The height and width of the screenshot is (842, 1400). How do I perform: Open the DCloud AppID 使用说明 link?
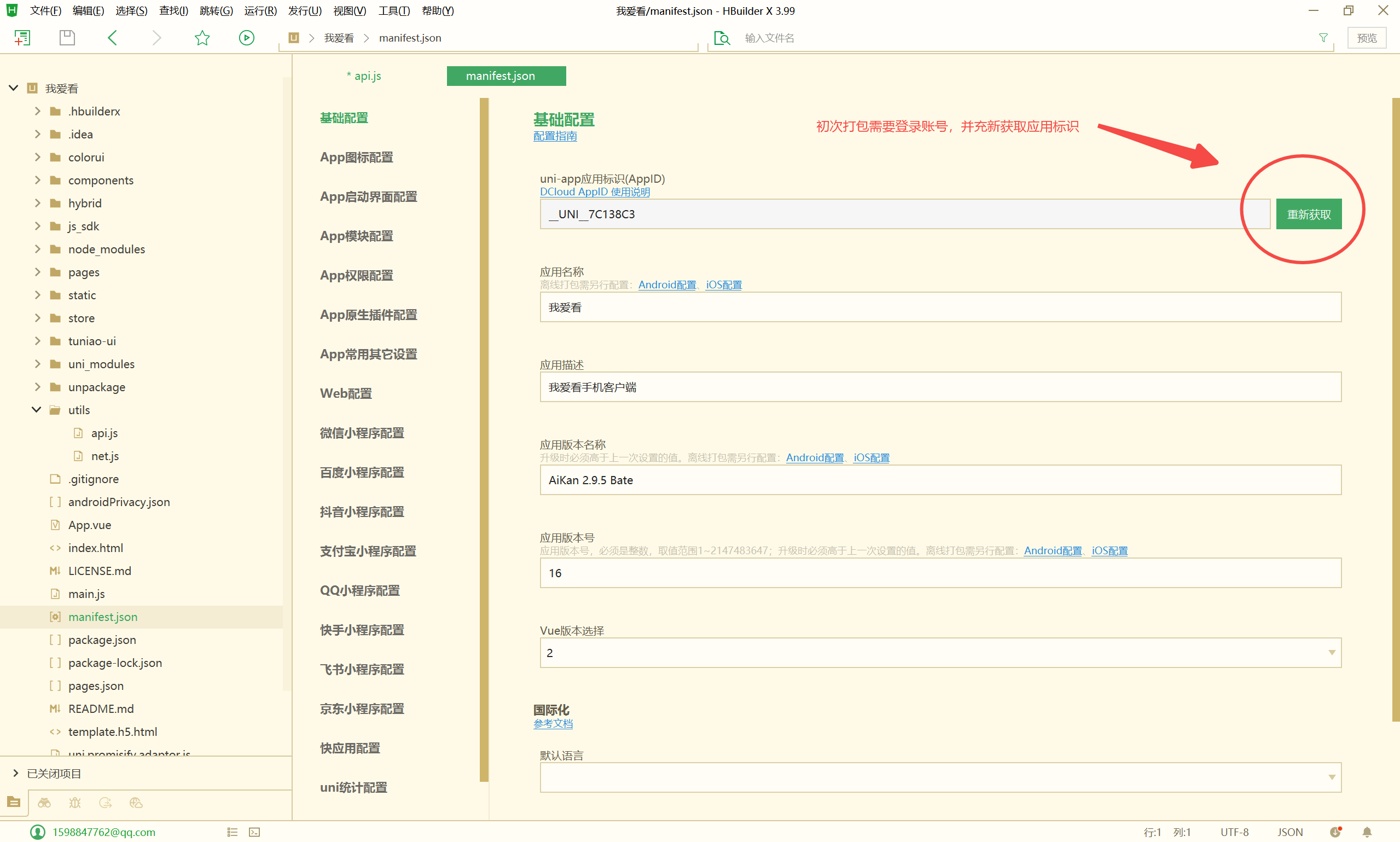coord(595,192)
